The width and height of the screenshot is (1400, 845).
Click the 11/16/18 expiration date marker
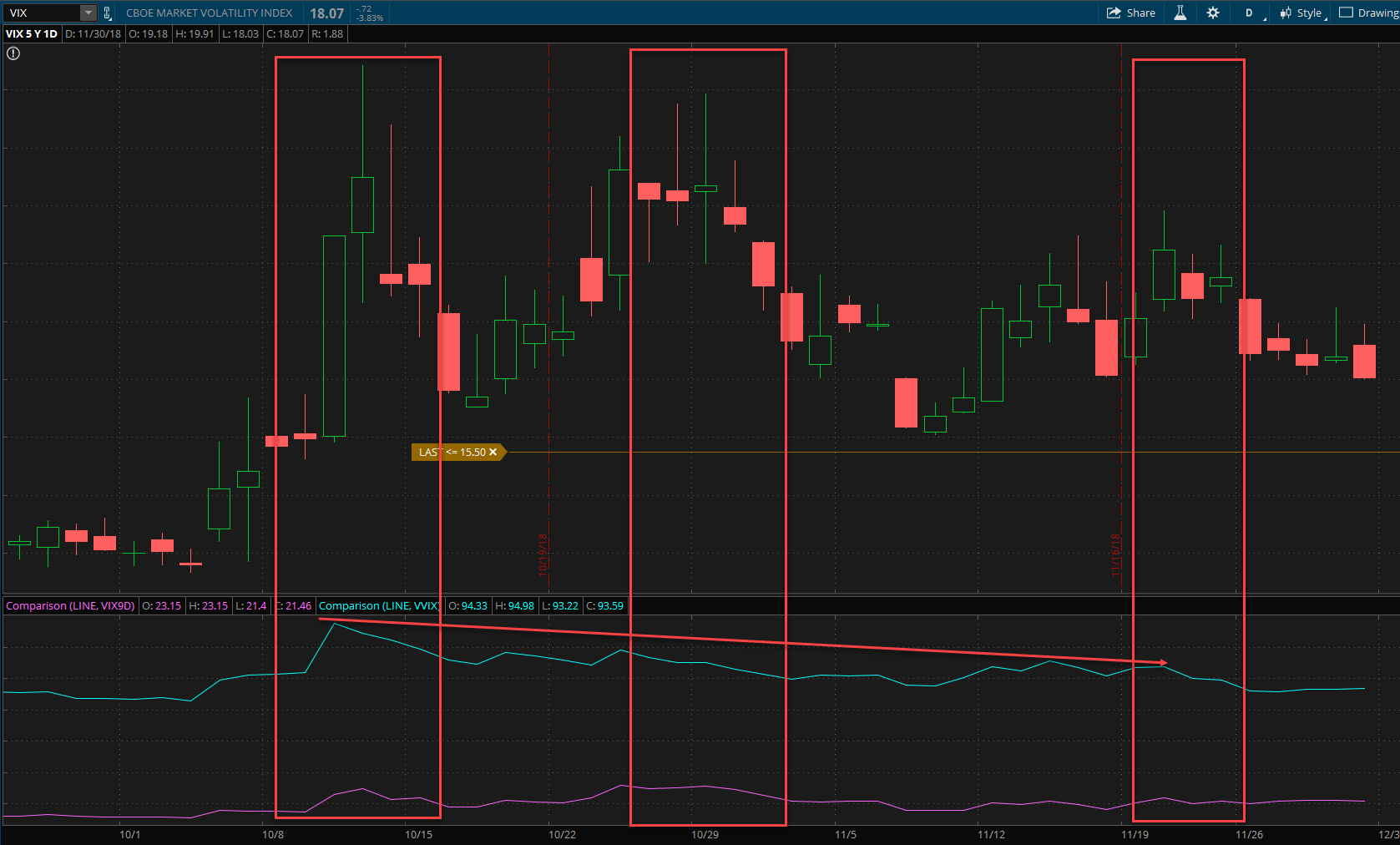[1115, 554]
